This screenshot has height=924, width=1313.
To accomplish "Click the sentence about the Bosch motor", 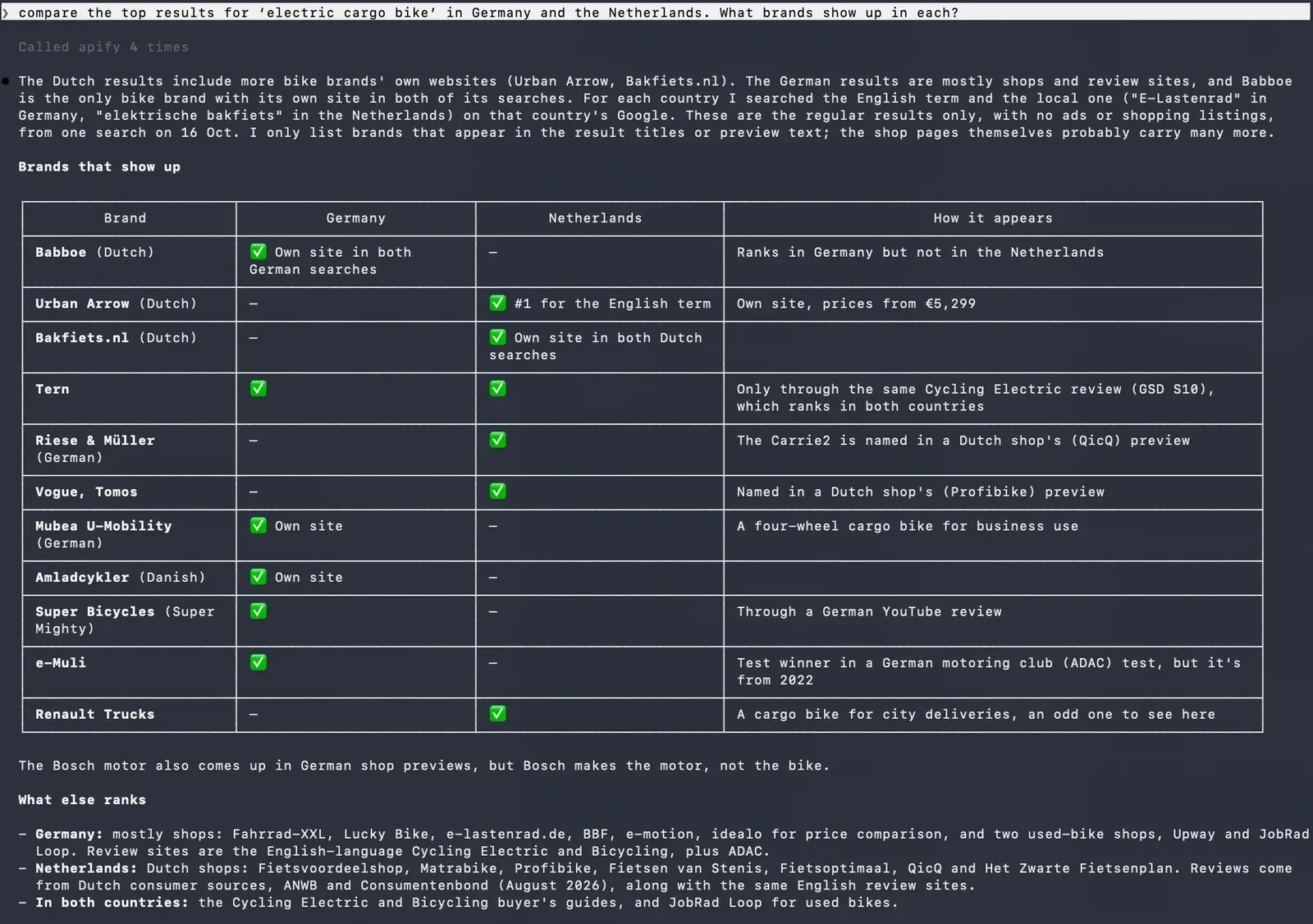I will point(424,766).
